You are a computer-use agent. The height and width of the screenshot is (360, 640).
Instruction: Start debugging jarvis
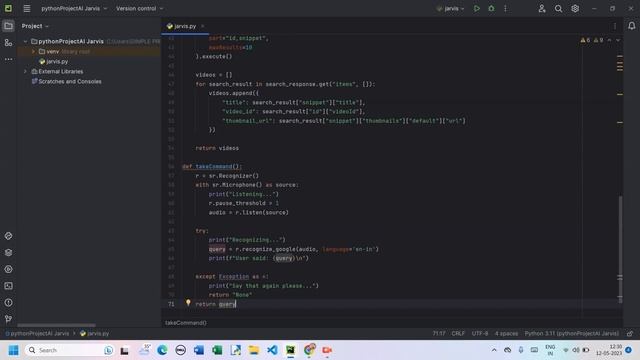(x=491, y=8)
